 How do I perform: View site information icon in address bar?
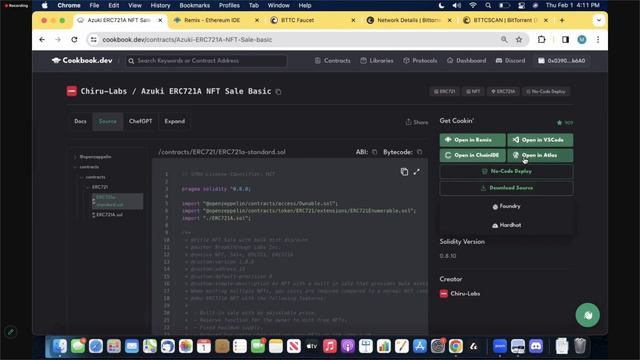93,40
